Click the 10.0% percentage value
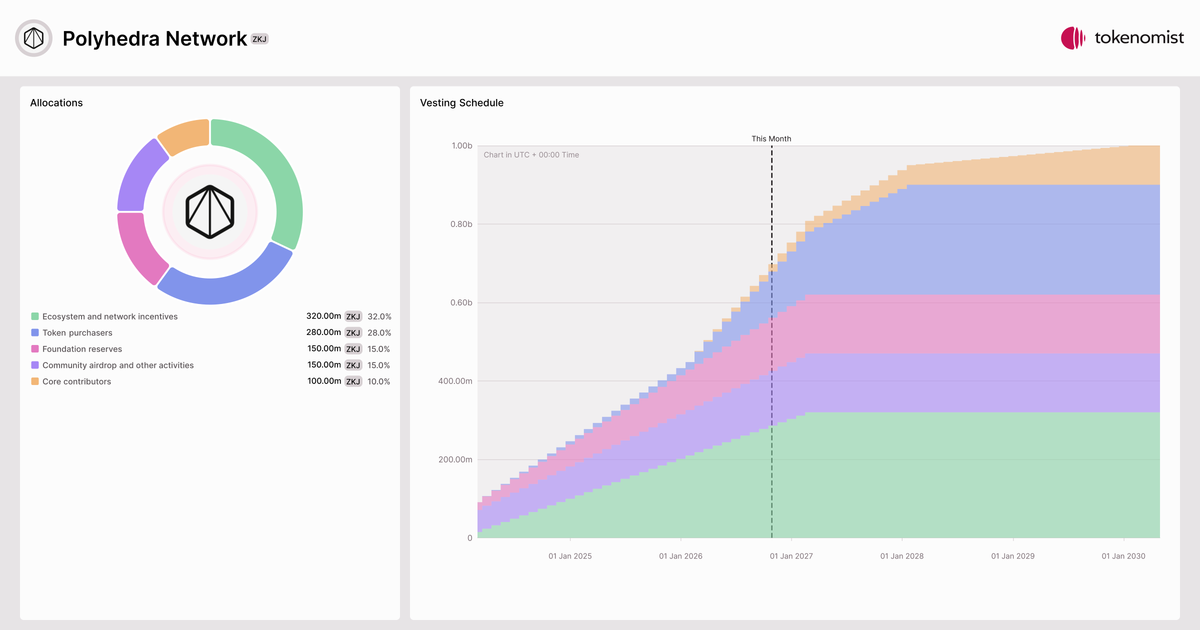 click(379, 381)
